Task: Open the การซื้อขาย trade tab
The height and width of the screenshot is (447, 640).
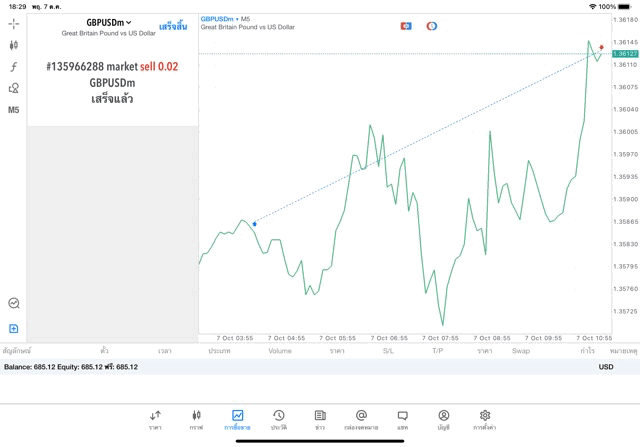Action: point(237,420)
